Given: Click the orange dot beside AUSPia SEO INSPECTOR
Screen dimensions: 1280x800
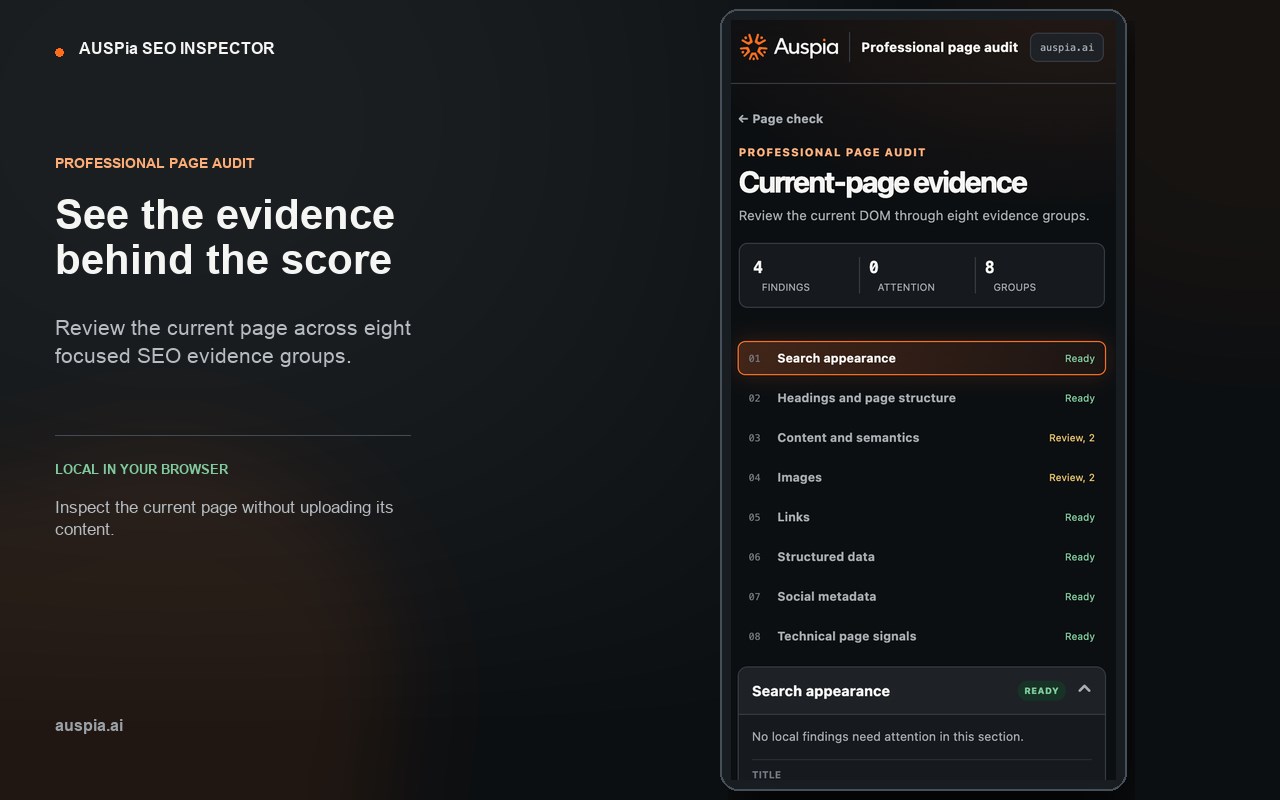Looking at the screenshot, I should click(60, 52).
